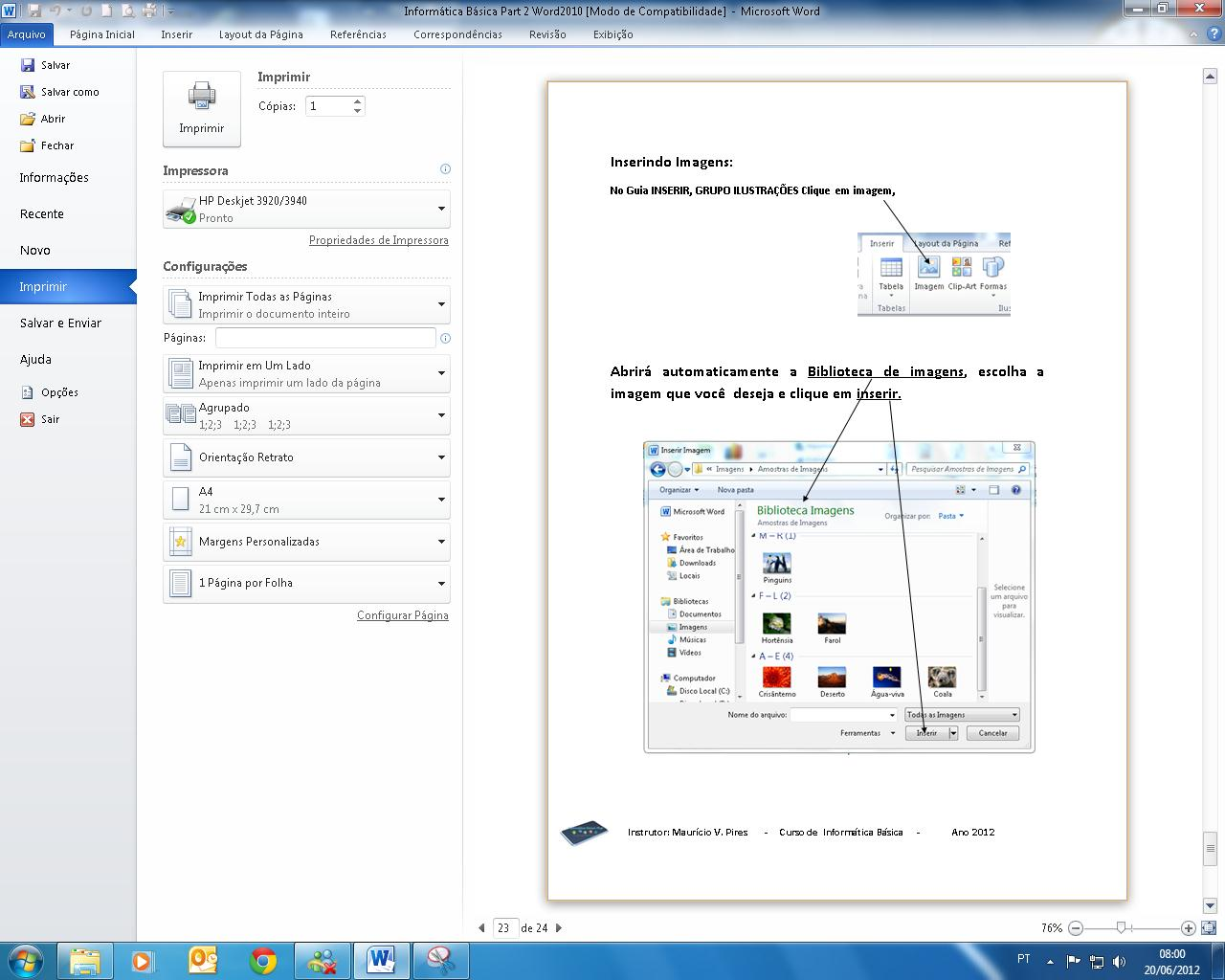Open Windows Explorer from taskbar

(85, 960)
